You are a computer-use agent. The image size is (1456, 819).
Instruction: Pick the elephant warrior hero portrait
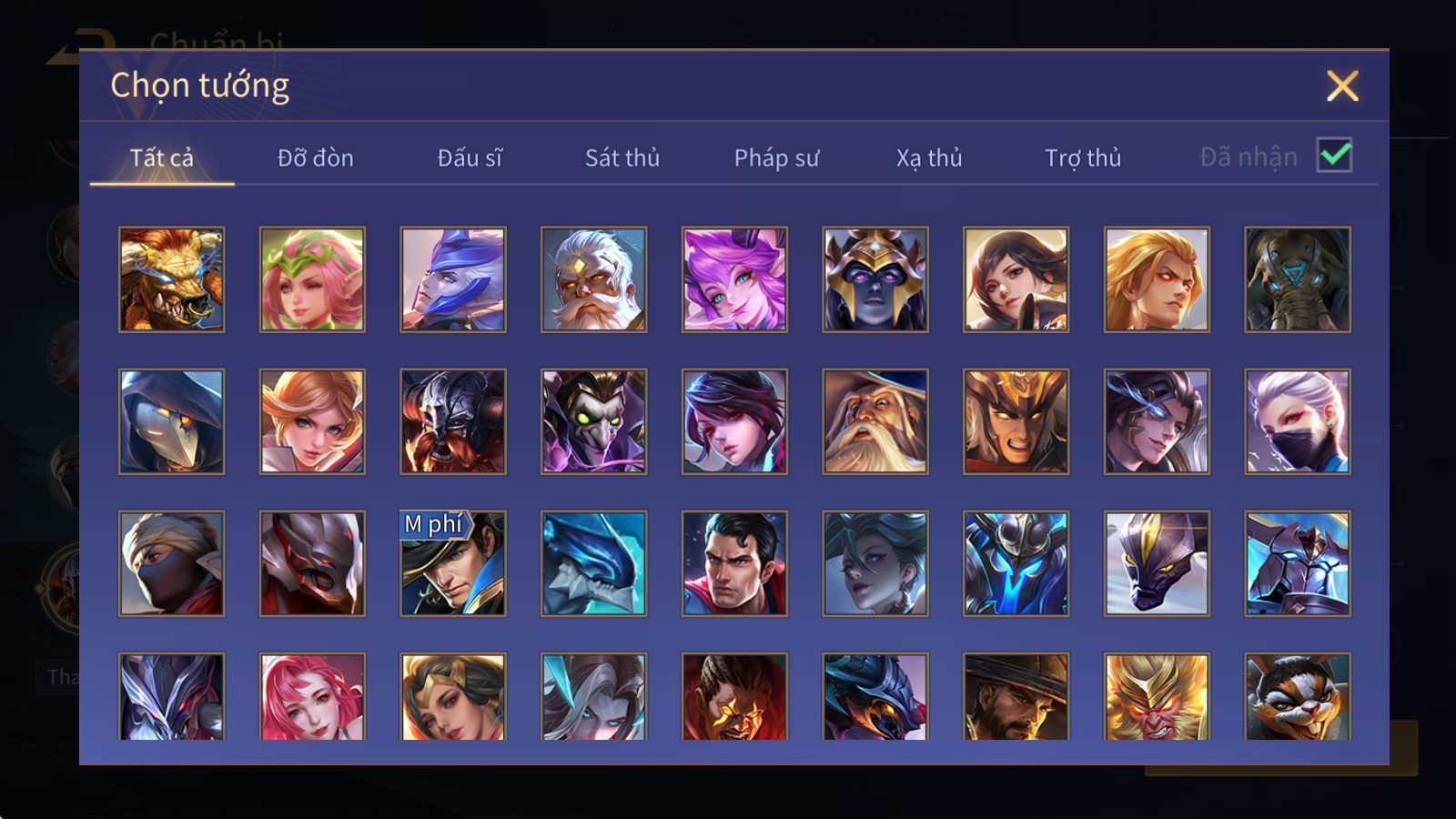[1298, 279]
